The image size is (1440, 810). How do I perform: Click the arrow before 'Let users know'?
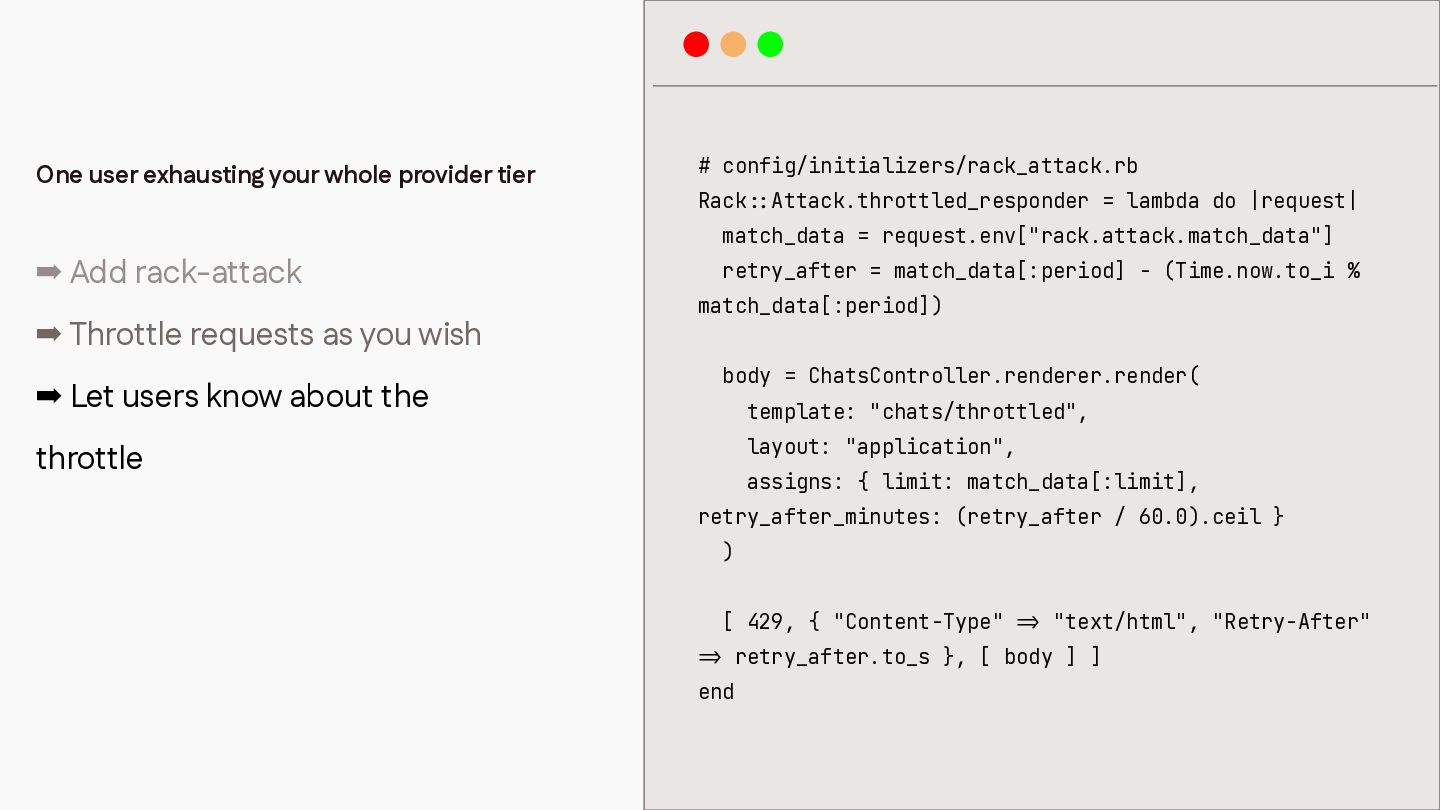pos(49,396)
